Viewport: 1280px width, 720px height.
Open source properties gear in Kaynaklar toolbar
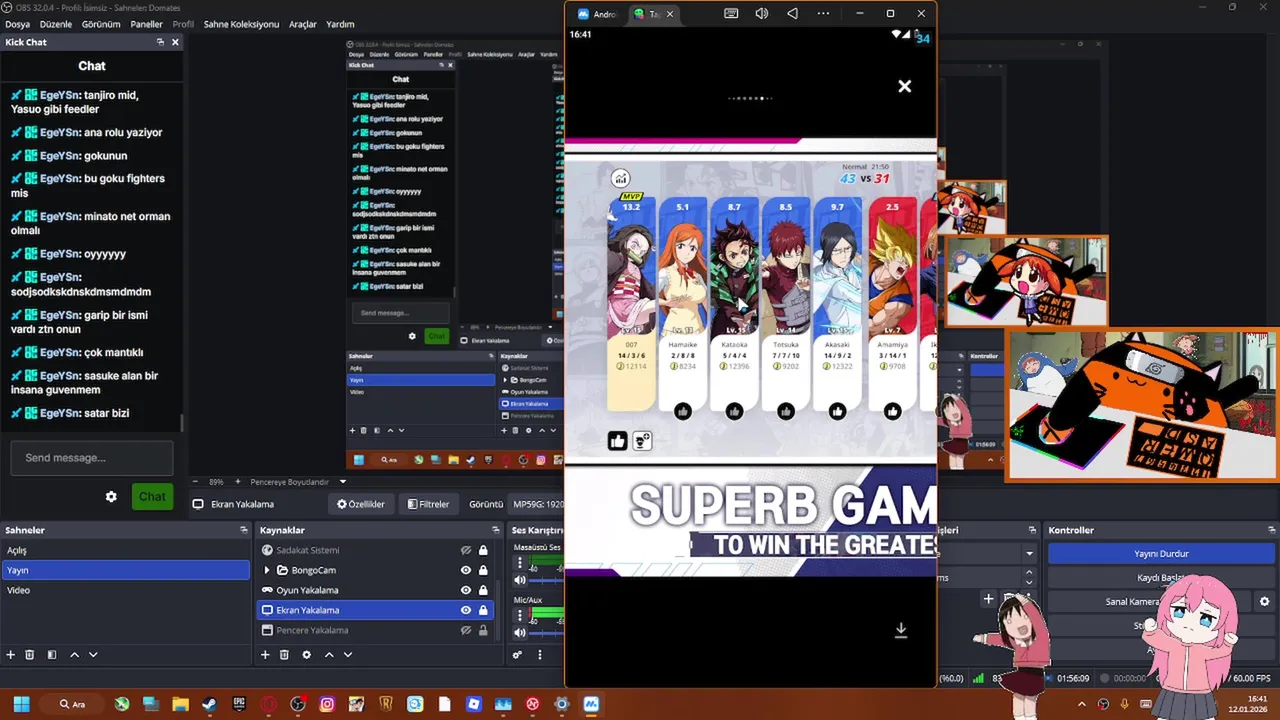tap(306, 655)
